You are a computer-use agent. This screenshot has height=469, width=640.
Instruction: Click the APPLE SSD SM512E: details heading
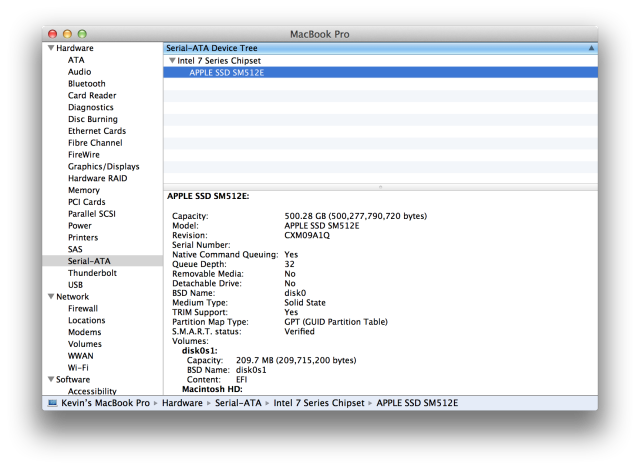(208, 196)
